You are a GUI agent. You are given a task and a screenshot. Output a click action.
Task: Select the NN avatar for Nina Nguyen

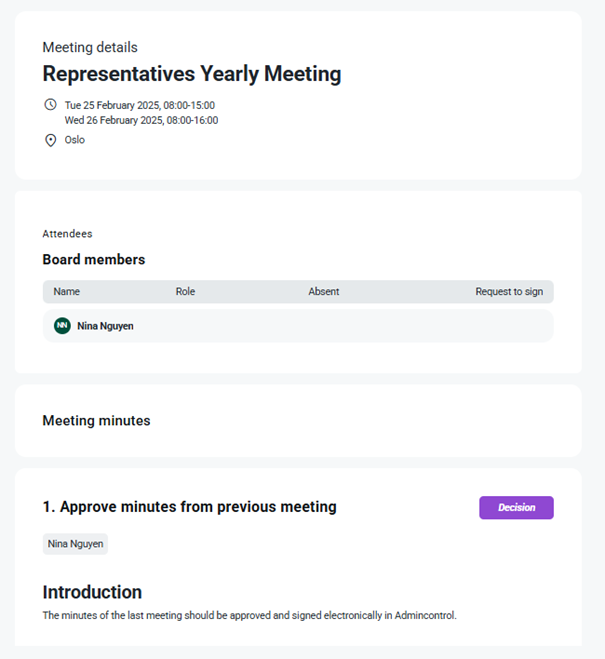click(x=62, y=326)
